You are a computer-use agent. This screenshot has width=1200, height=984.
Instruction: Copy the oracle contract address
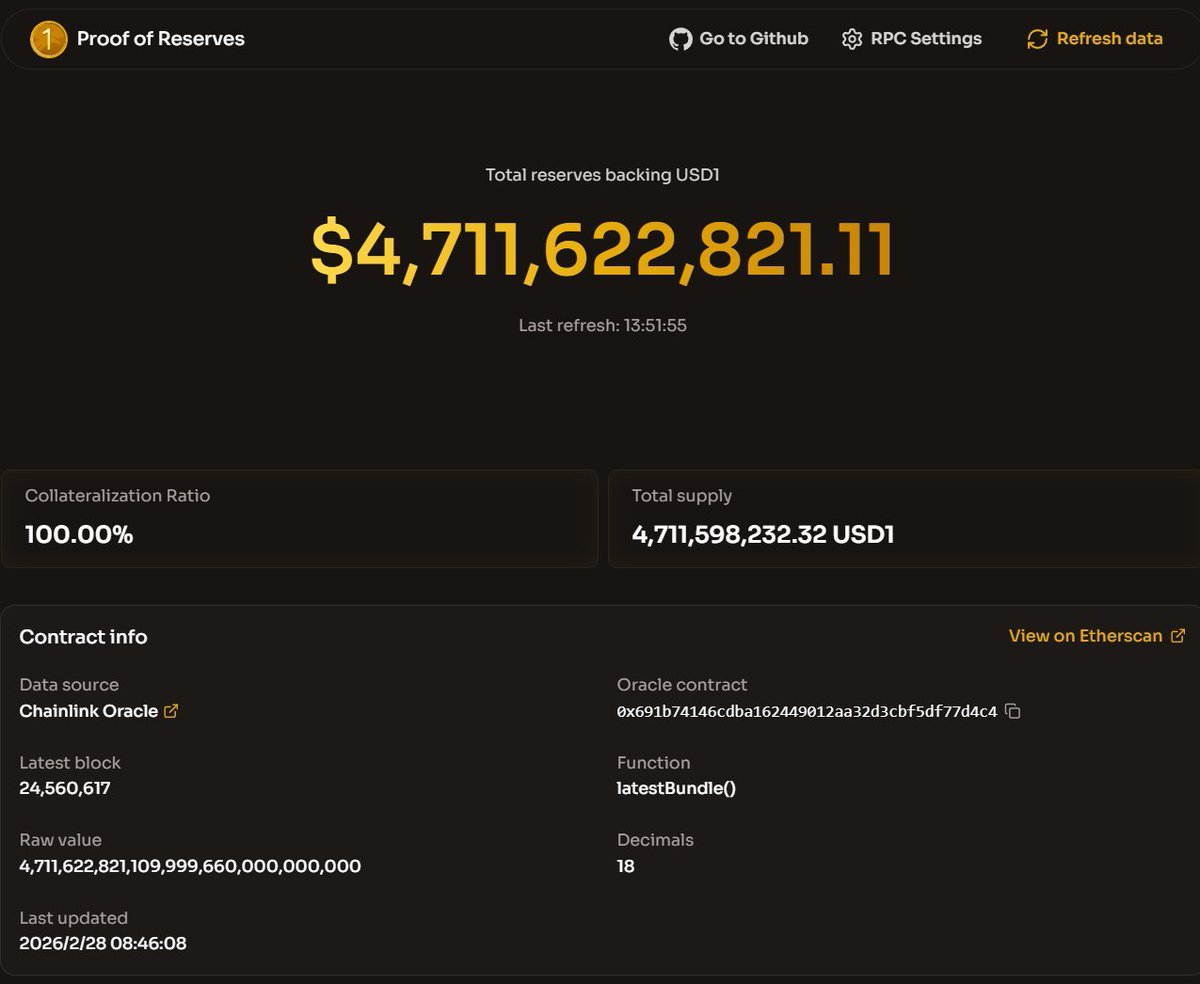(x=1013, y=712)
